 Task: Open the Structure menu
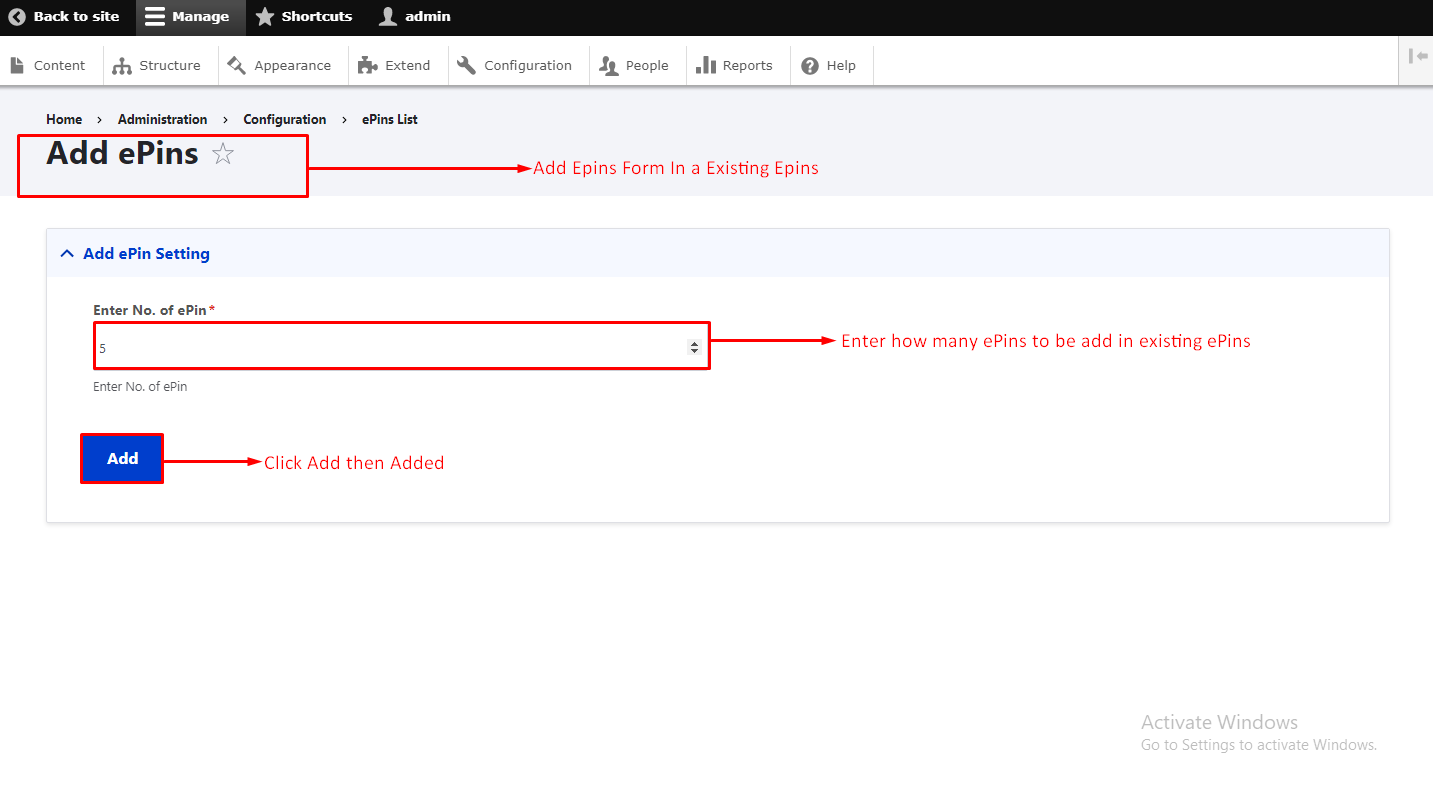coord(157,66)
